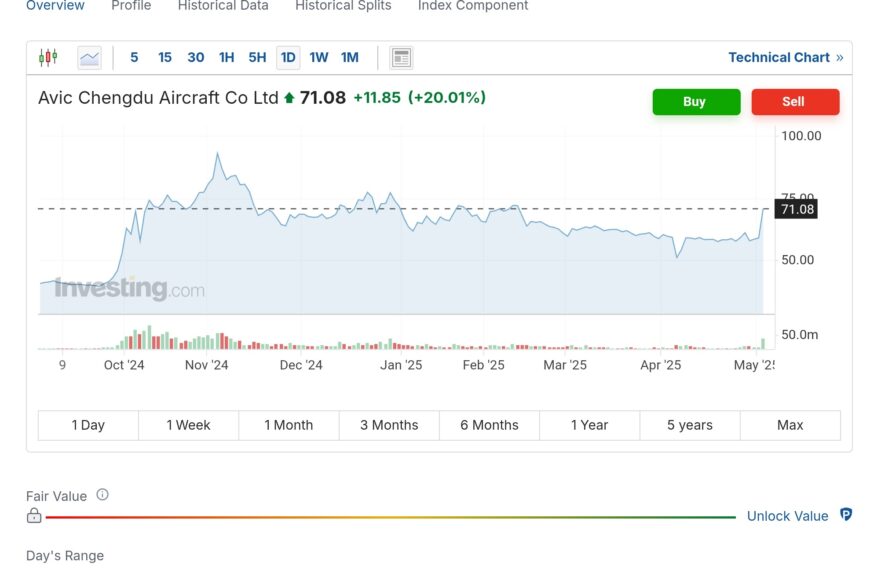Screen dimensions: 870x570
Task: Select the area chart type icon
Action: pos(89,57)
